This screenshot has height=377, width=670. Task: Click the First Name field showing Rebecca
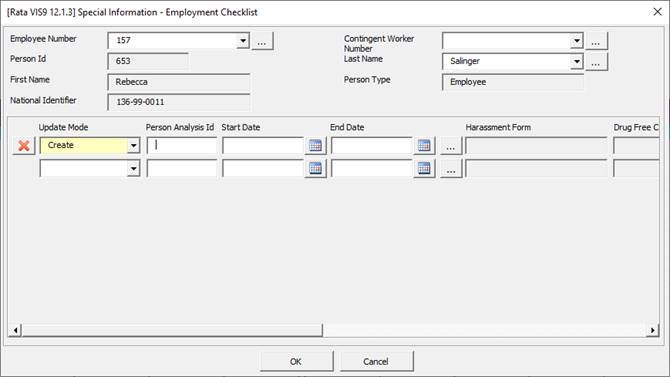(179, 82)
